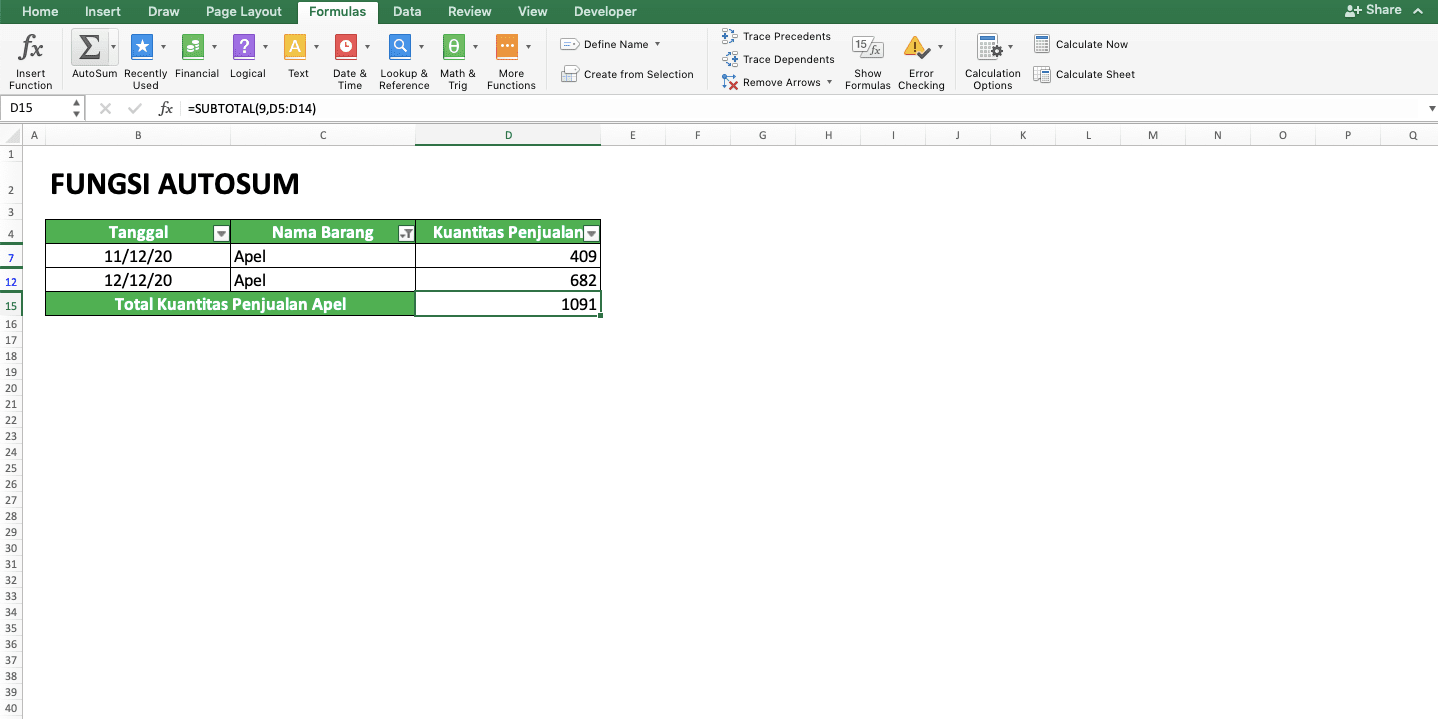Screen dimensions: 1438x719
Task: Expand the Calculation Options dropdown arrow
Action: [x=1010, y=47]
